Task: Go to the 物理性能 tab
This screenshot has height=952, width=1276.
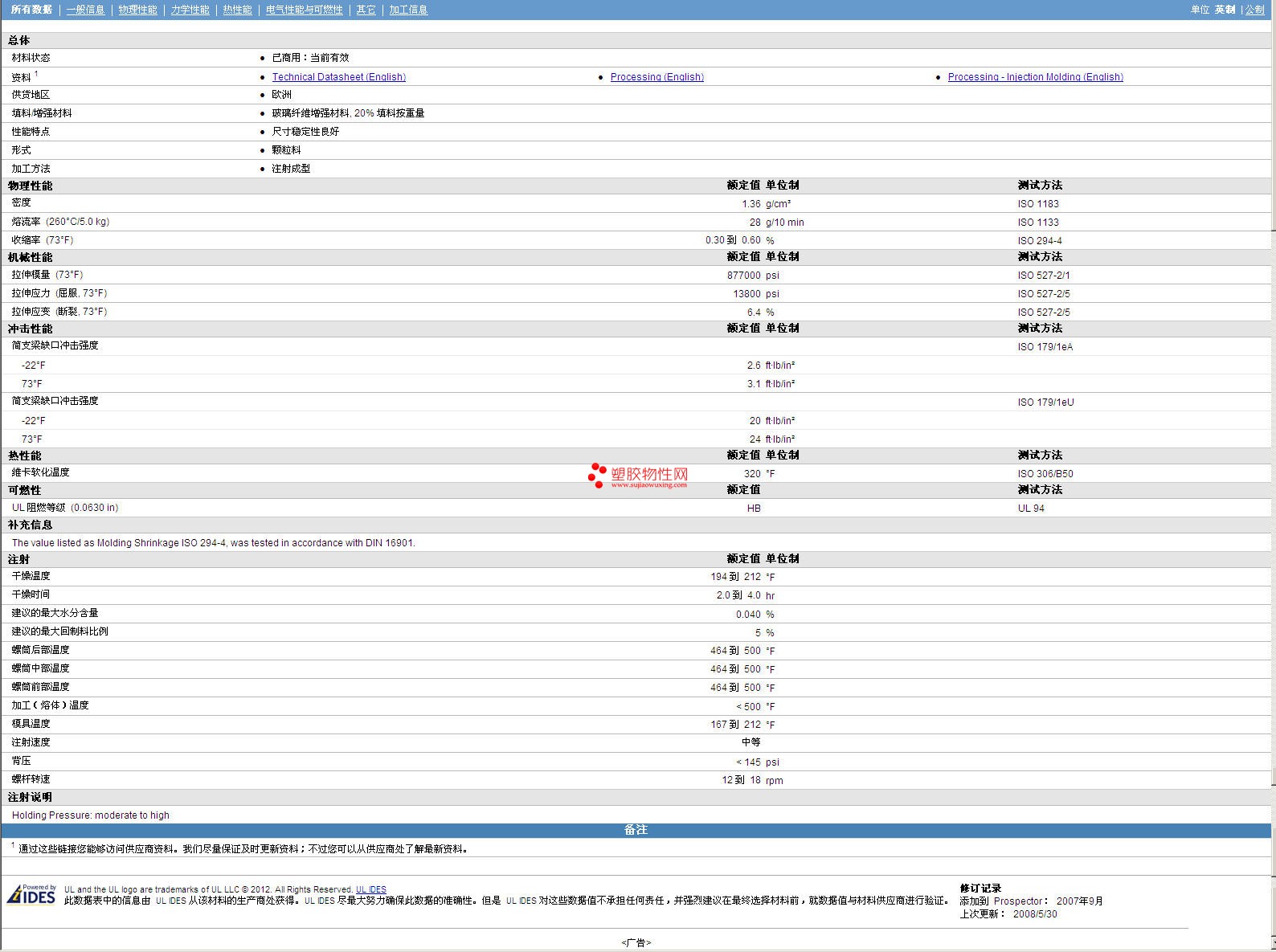Action: point(137,10)
